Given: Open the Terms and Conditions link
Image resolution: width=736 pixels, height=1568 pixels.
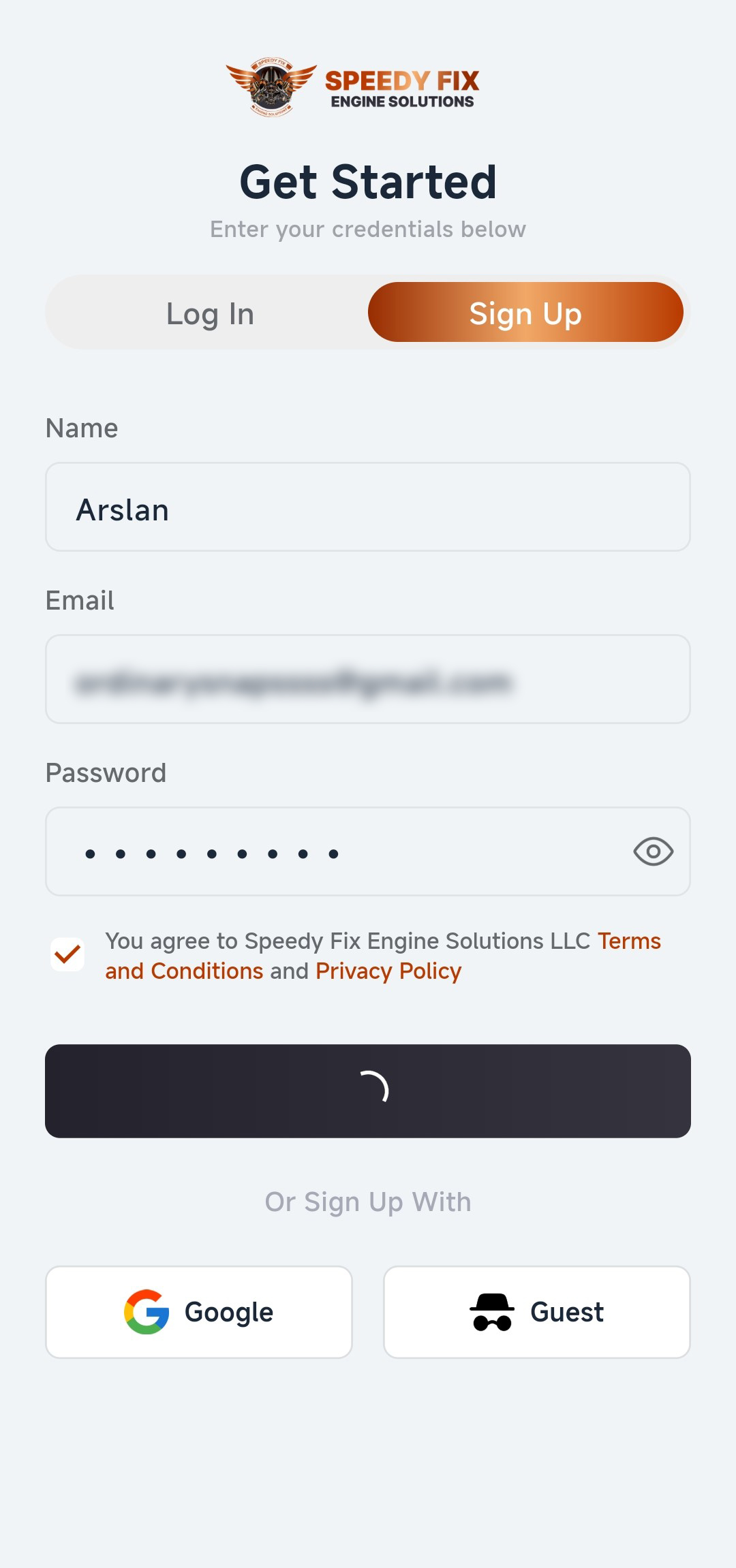Looking at the screenshot, I should click(184, 971).
